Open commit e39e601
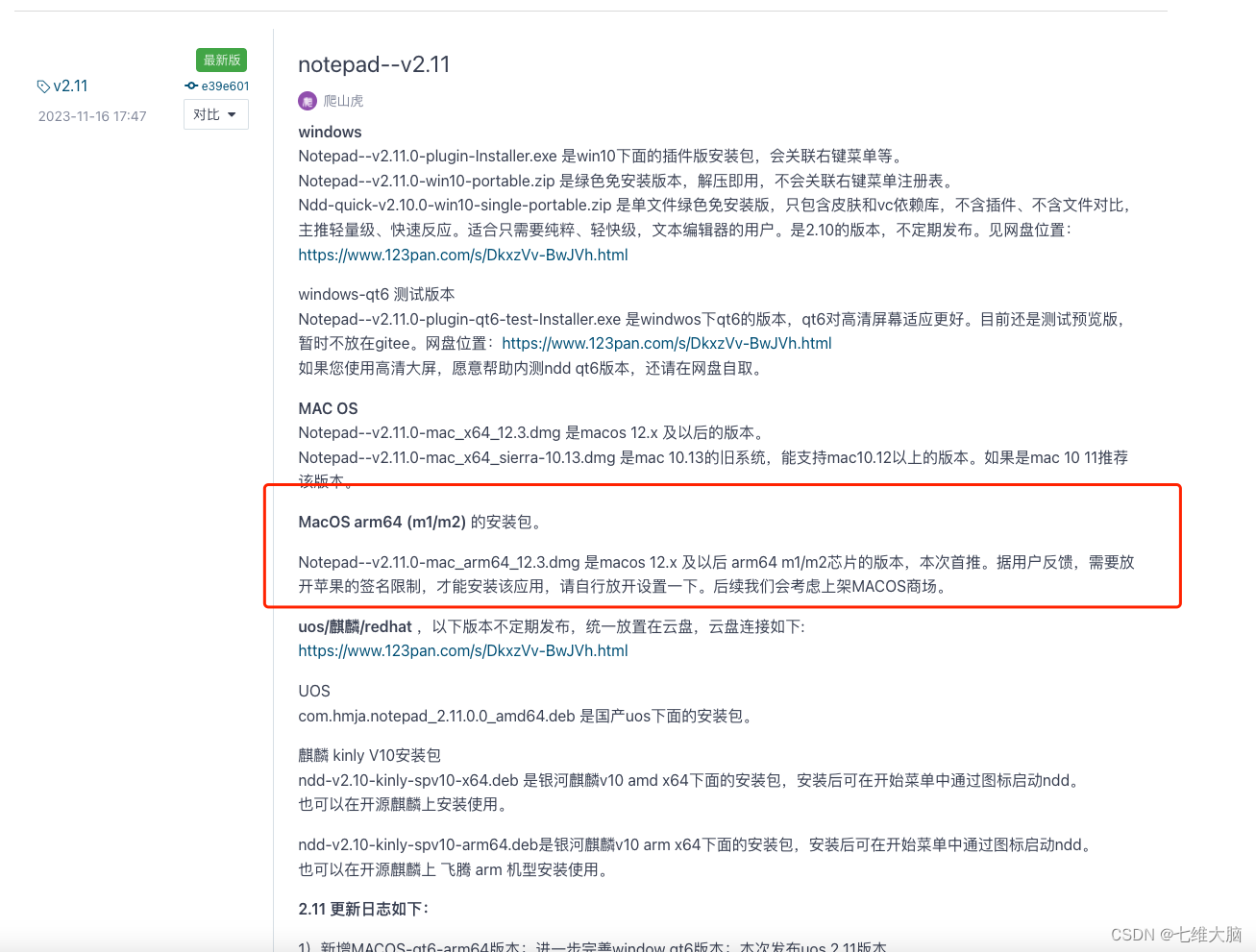 coord(225,85)
